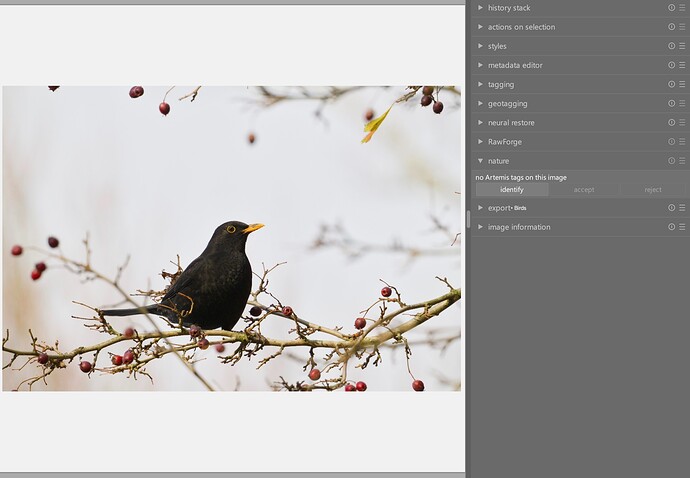Click the right panel resize handle
The image size is (690, 478).
[468, 219]
